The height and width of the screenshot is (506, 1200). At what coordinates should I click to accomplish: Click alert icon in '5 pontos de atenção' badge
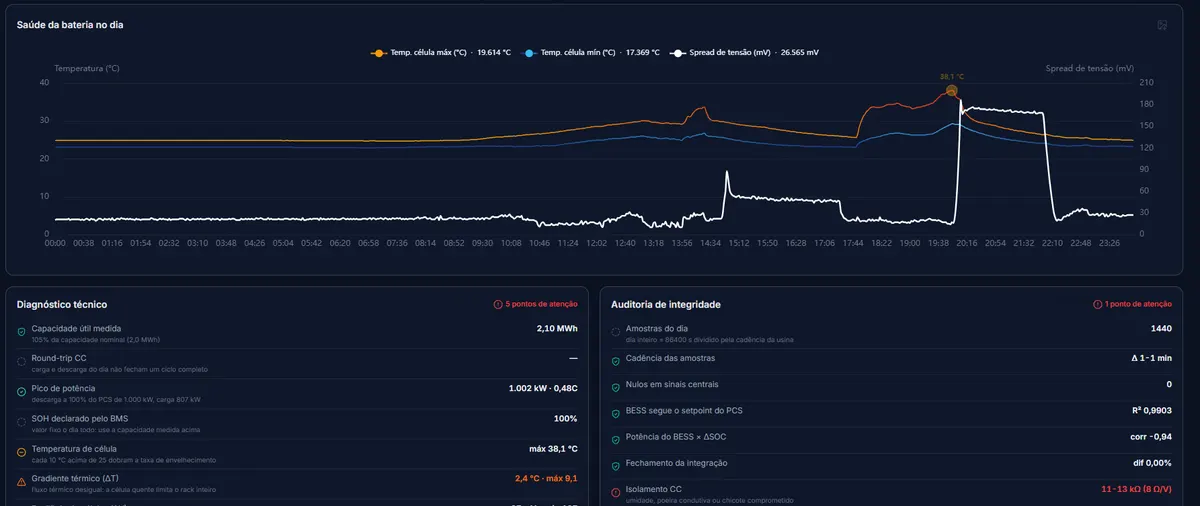(x=498, y=304)
